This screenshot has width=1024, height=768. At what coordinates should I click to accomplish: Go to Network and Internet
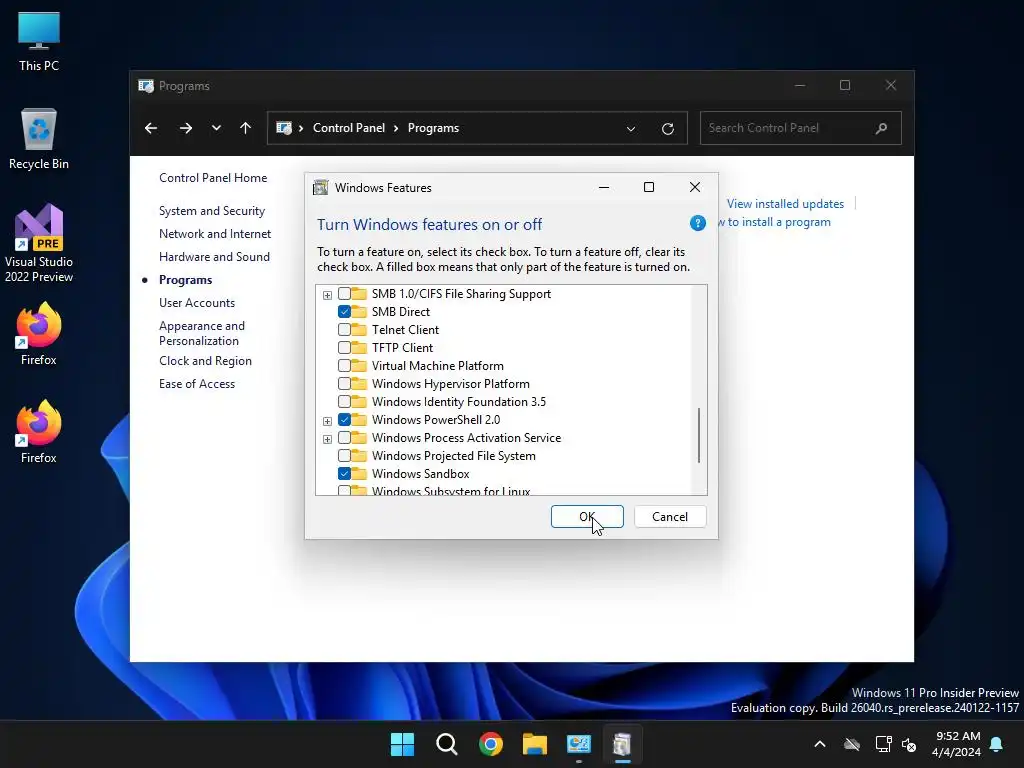coord(215,234)
